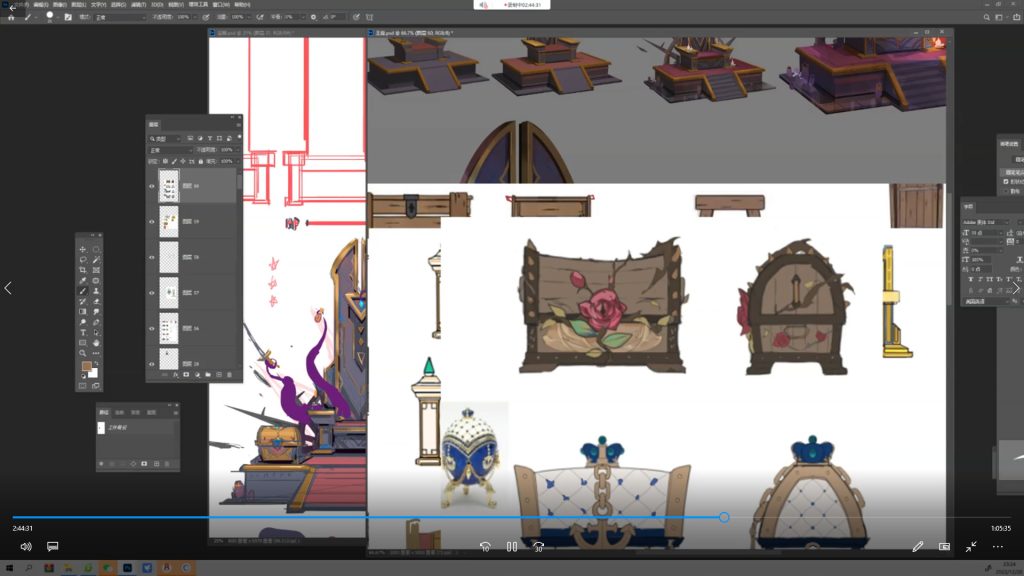Skip back 10 seconds

485,547
